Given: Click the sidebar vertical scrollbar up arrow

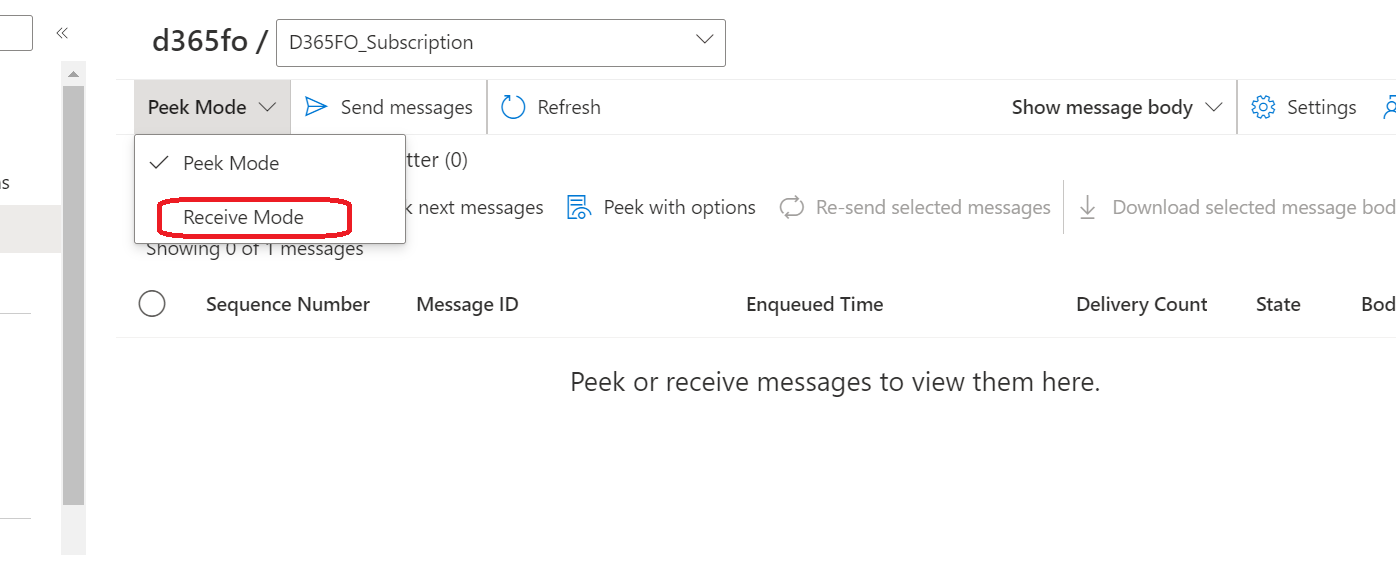Looking at the screenshot, I should click(x=73, y=74).
